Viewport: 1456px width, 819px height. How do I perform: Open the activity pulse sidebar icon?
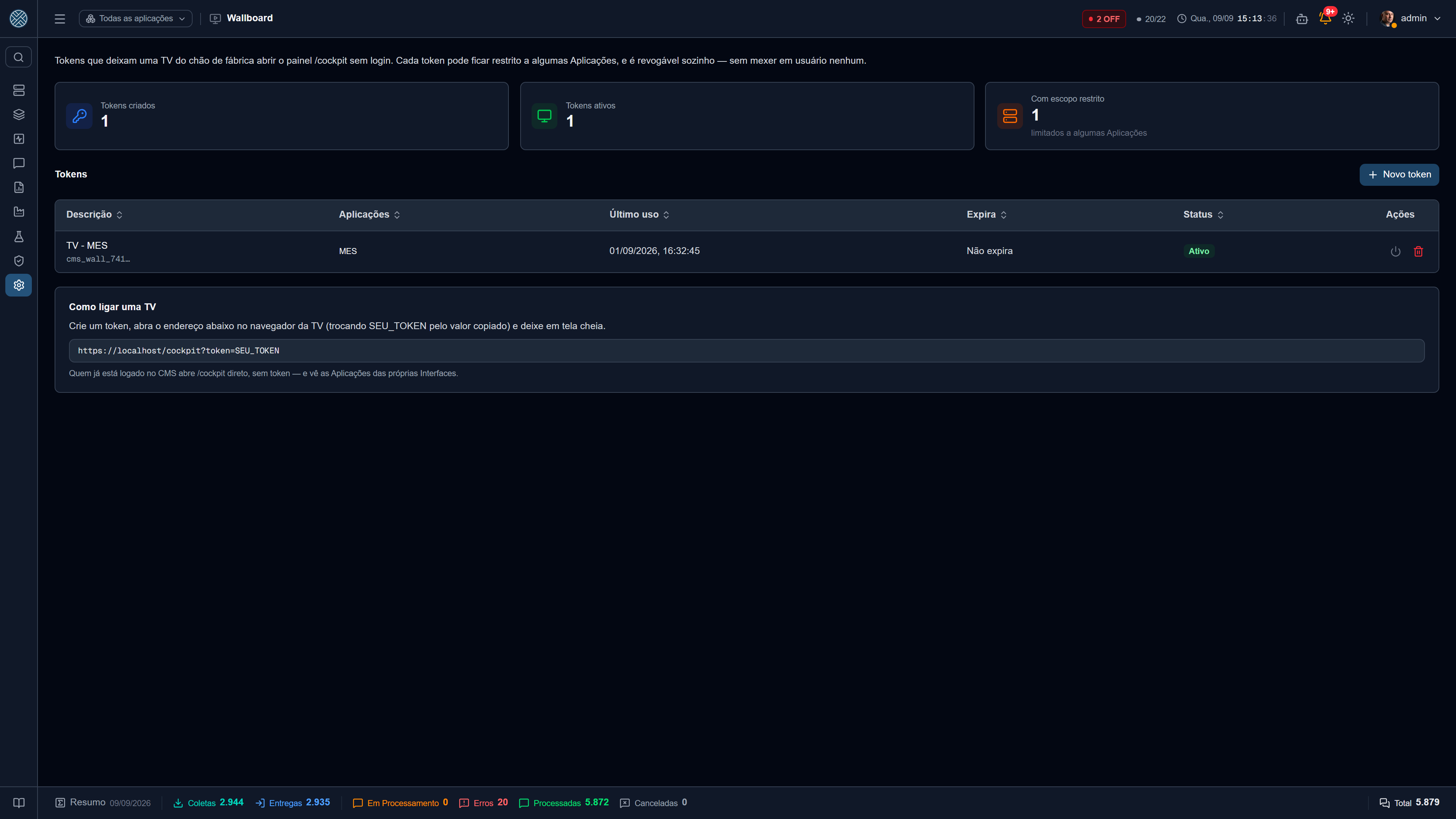tap(19, 139)
